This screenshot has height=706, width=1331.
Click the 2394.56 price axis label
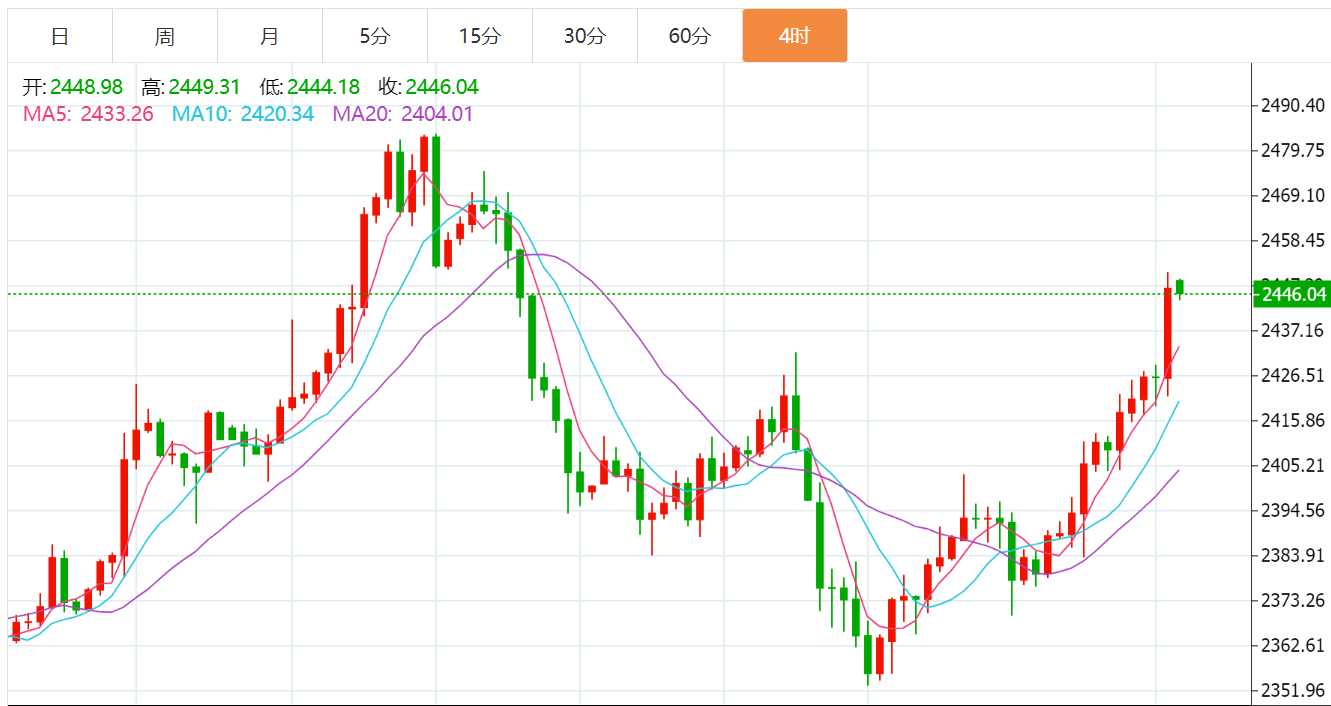(x=1292, y=510)
